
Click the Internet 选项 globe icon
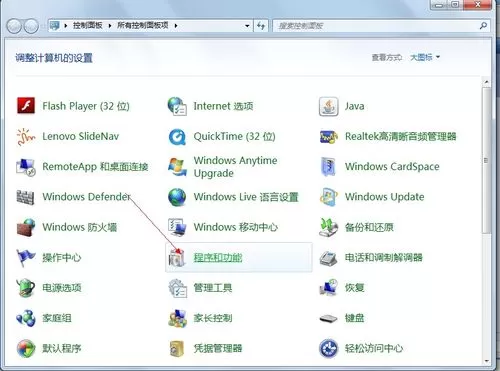pos(177,106)
